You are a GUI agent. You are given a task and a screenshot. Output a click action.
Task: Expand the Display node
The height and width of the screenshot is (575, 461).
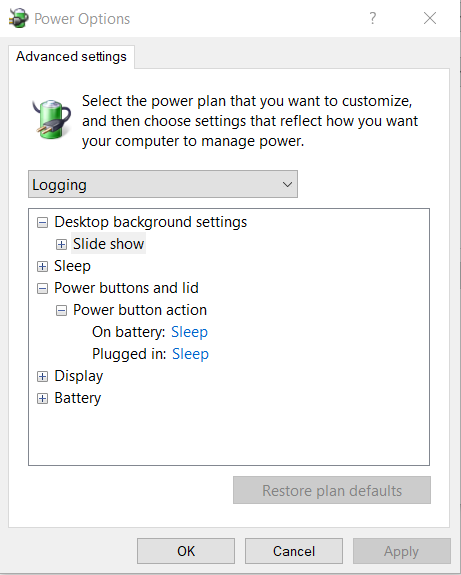(43, 376)
